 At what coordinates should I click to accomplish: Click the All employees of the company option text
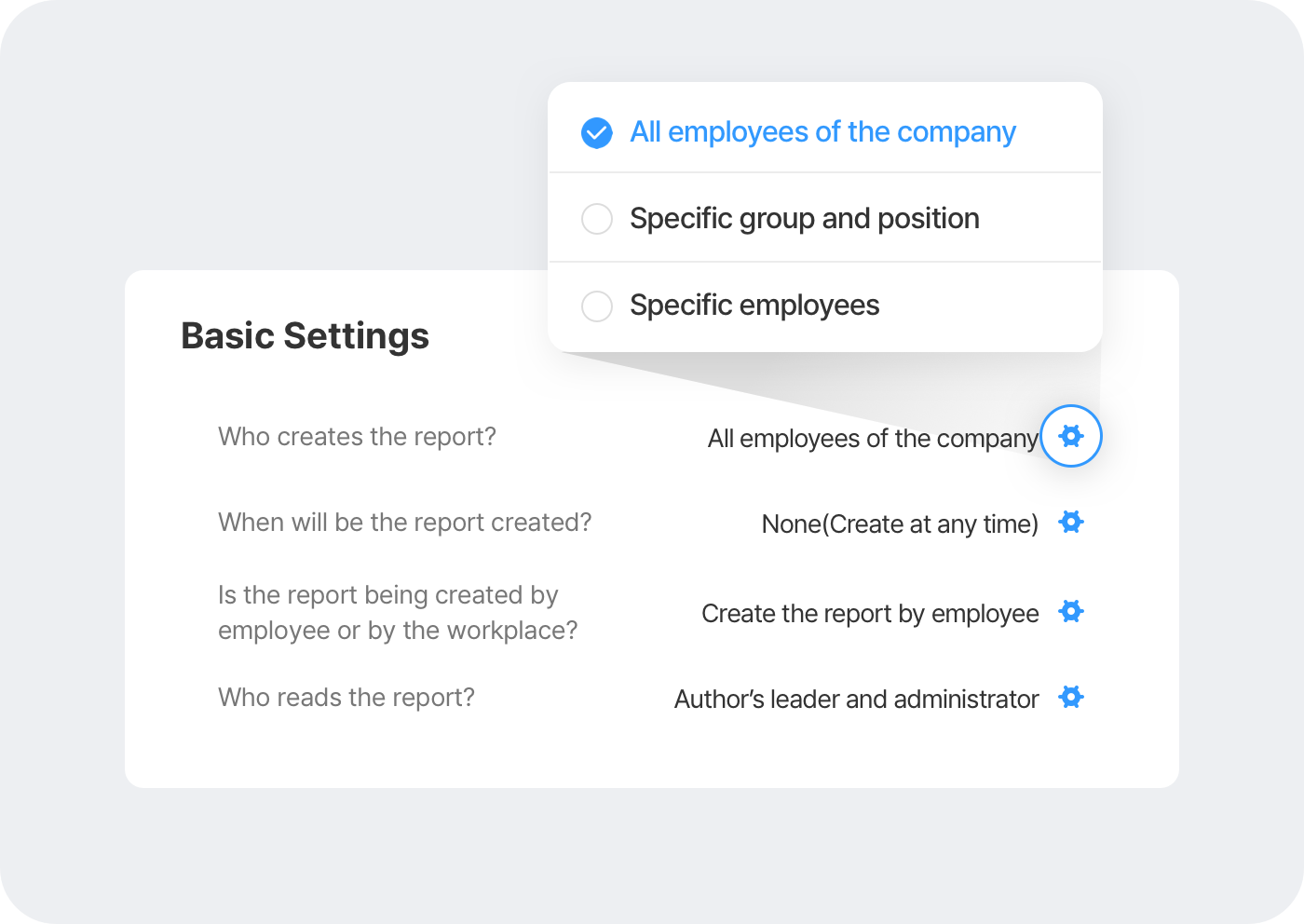coord(823,132)
